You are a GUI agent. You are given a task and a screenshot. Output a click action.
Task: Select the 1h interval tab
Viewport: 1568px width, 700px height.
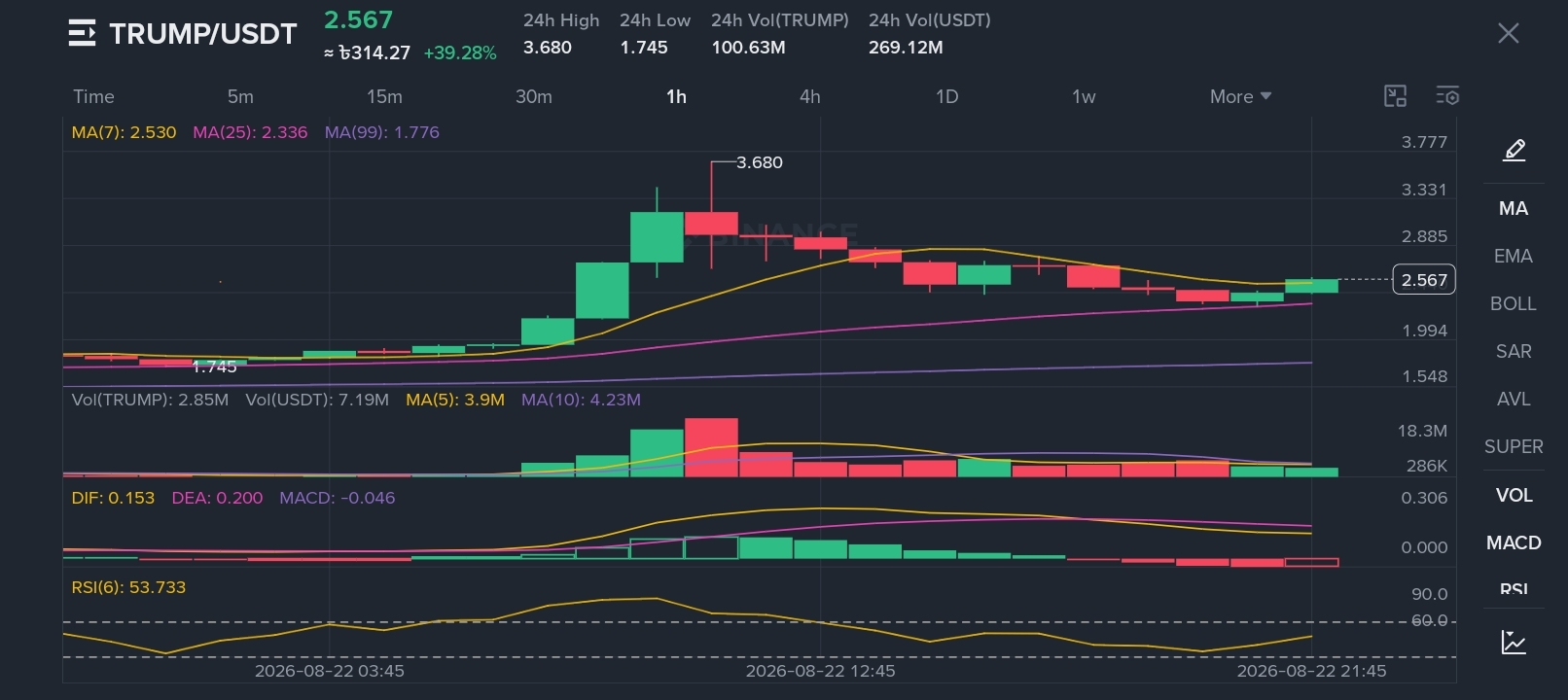click(x=676, y=96)
